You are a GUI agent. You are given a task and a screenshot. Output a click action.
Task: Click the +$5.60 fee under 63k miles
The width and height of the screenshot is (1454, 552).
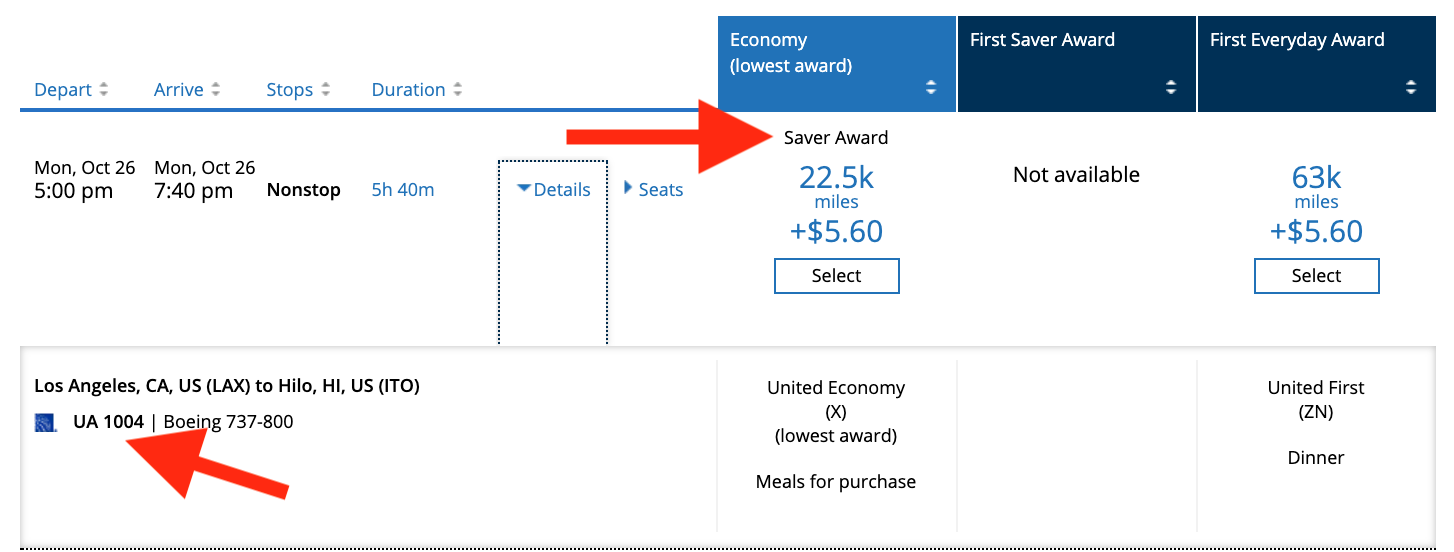point(1317,232)
